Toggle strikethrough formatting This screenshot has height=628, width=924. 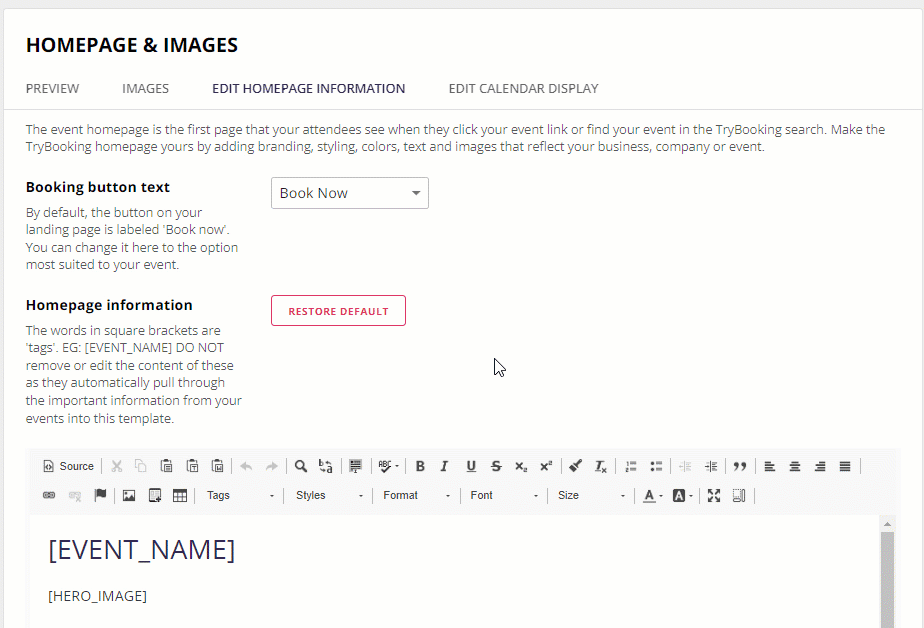496,466
